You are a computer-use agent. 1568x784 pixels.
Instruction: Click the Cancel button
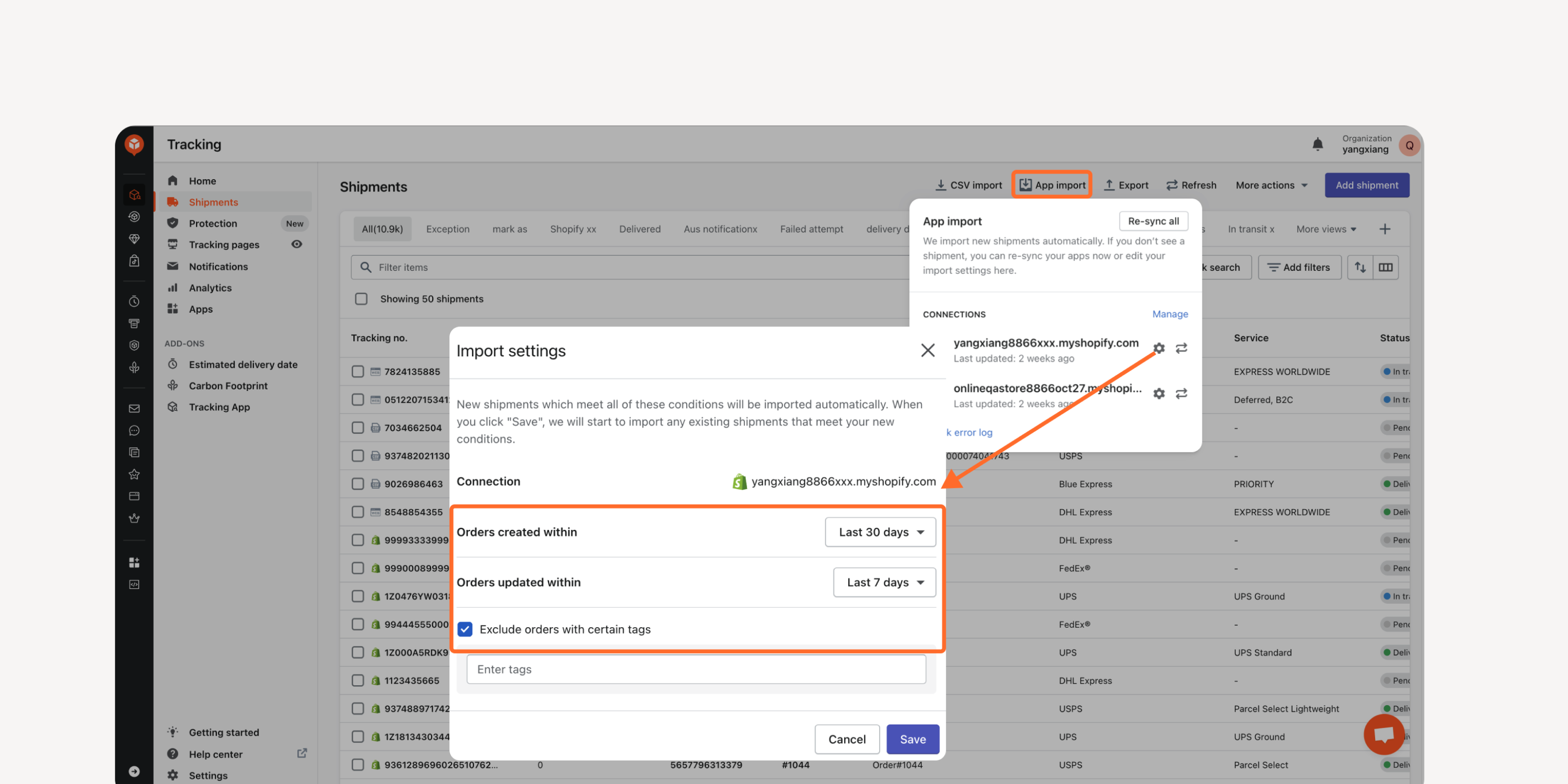pos(847,739)
